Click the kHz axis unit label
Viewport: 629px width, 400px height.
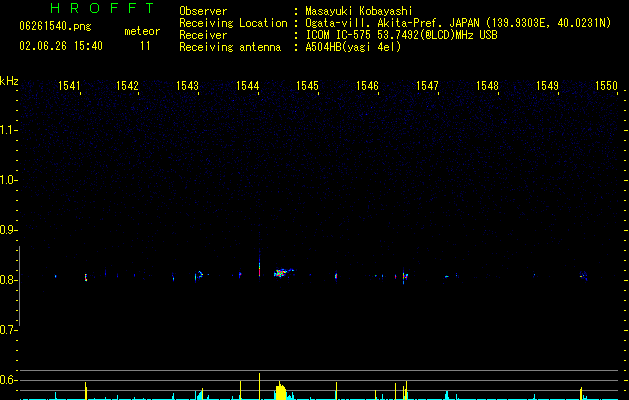tap(9, 81)
